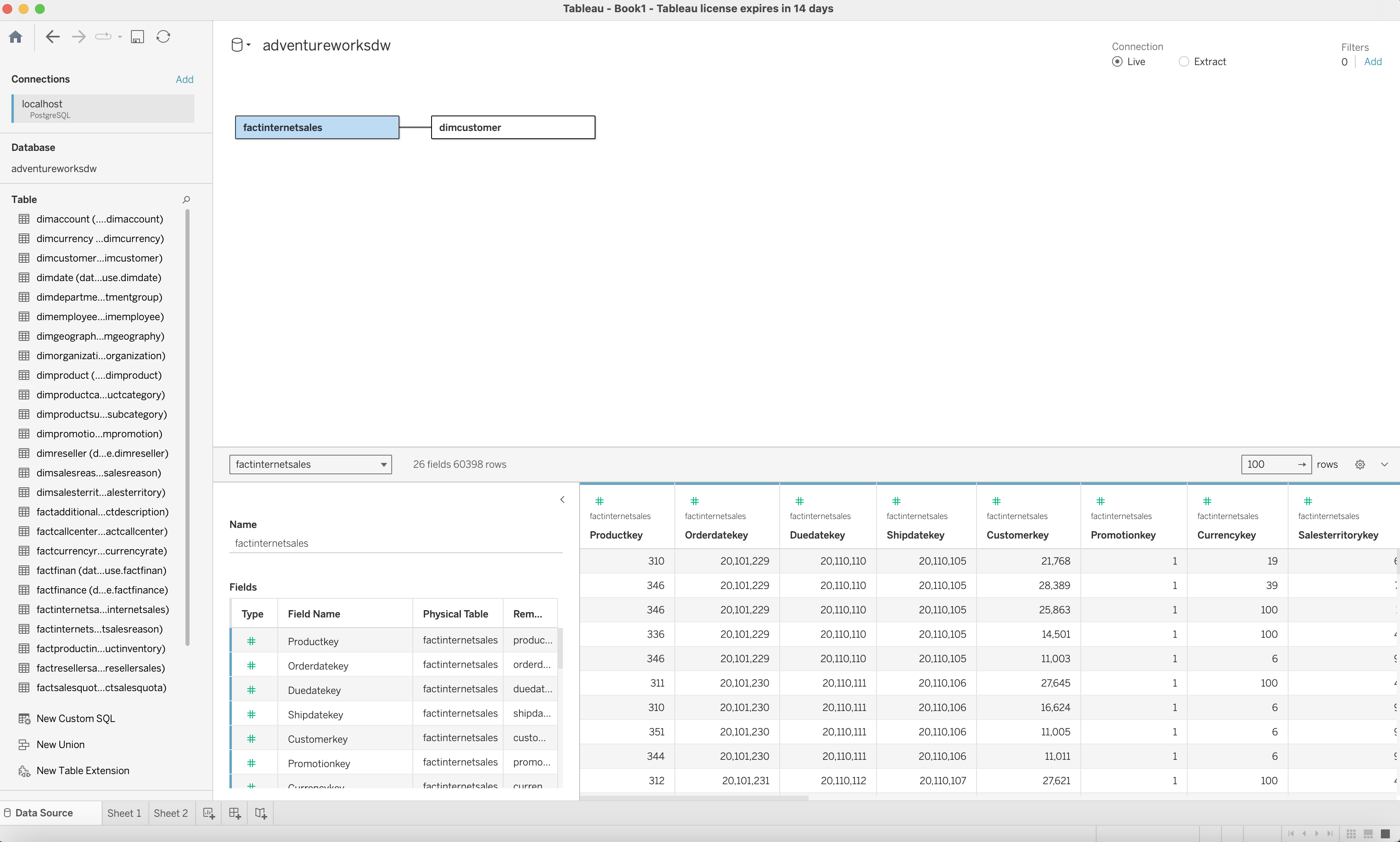This screenshot has height=842, width=1400.
Task: Add a new dashboard icon
Action: (235, 813)
